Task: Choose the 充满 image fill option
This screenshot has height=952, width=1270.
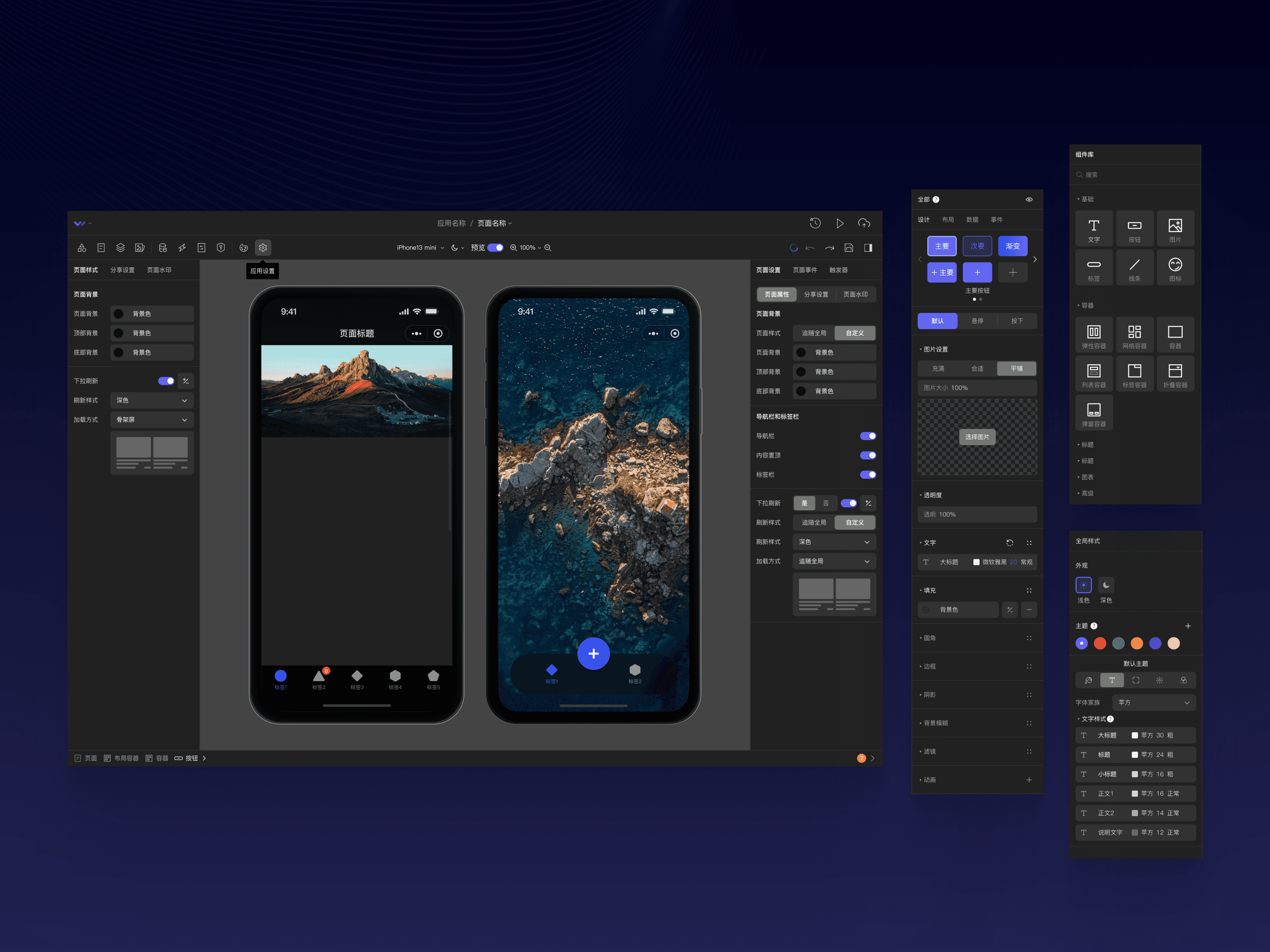Action: click(938, 369)
